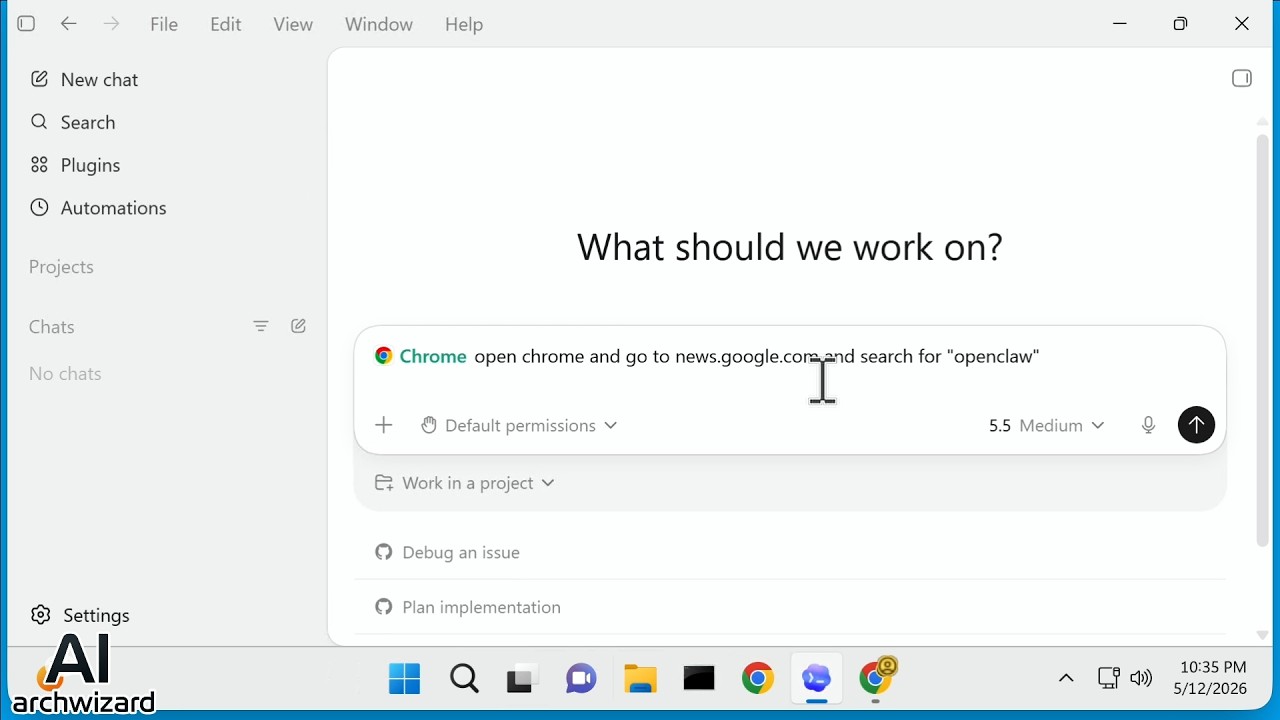Send the prompt with the up-arrow button
The width and height of the screenshot is (1280, 720).
1197,425
